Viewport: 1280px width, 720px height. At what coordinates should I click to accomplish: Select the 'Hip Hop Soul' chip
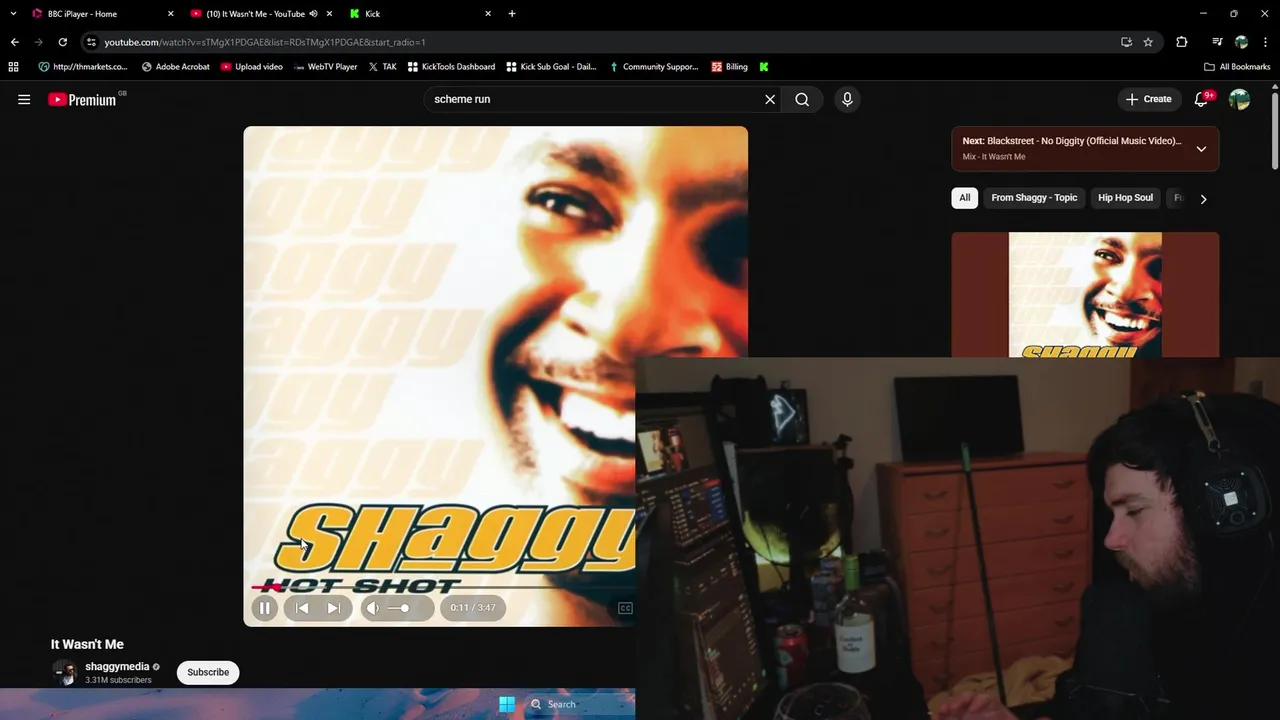tap(1125, 198)
